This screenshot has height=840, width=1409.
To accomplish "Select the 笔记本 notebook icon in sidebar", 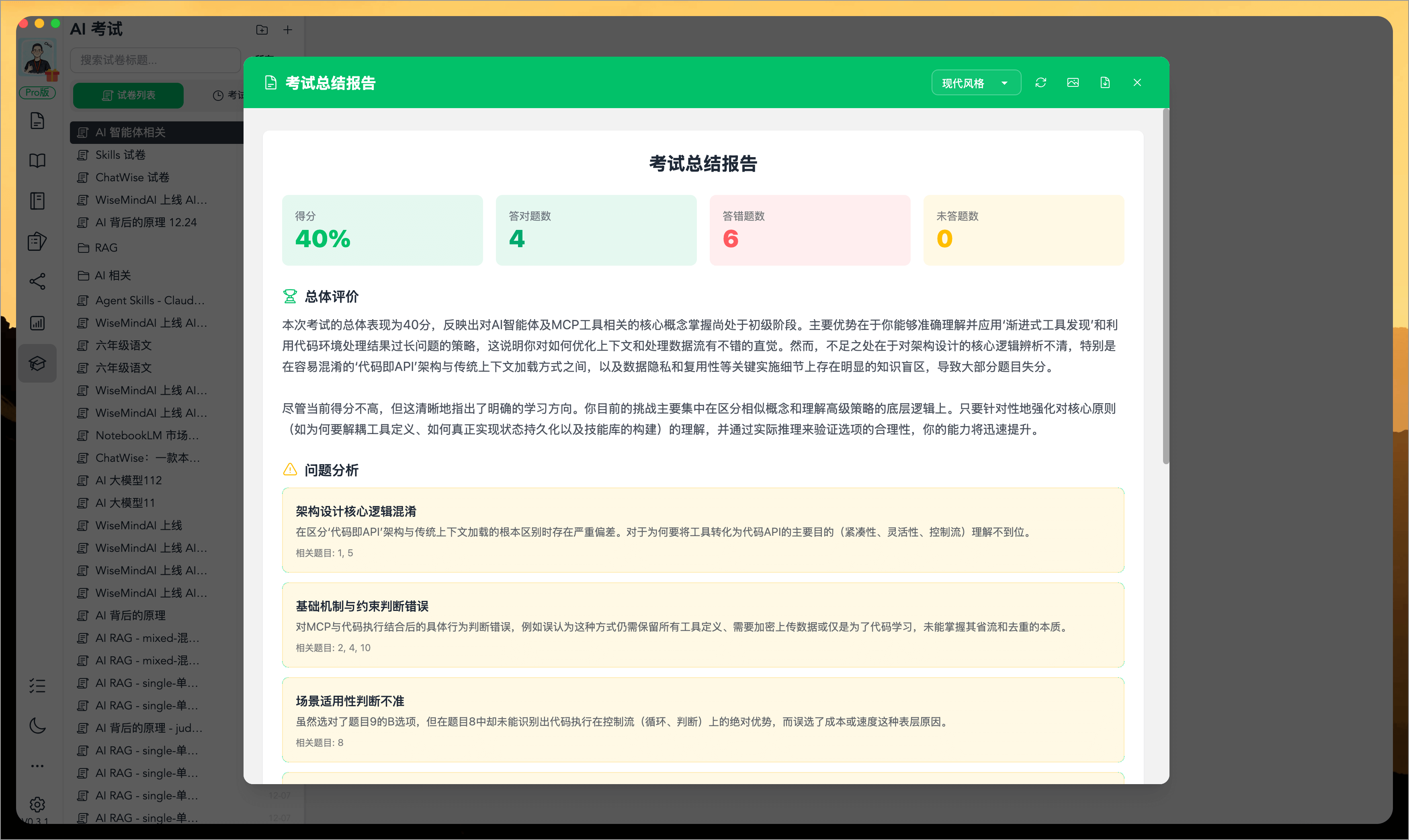I will tap(37, 201).
